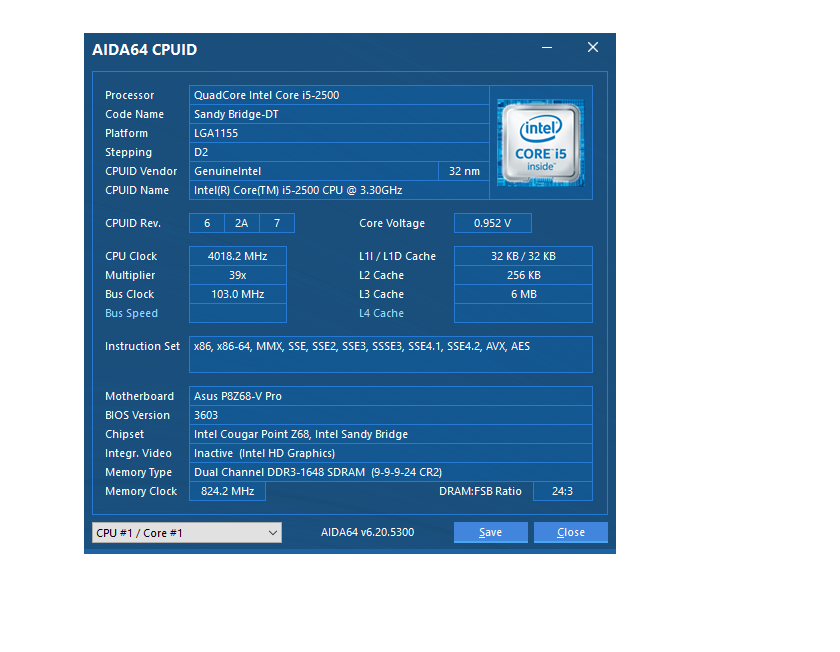840x652 pixels.
Task: Click the DRAM:FSB Ratio label
Action: pyautogui.click(x=480, y=491)
